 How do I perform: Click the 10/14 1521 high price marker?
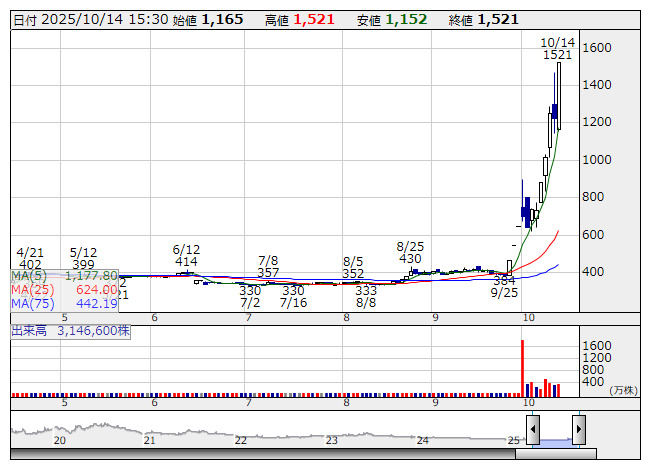557,49
